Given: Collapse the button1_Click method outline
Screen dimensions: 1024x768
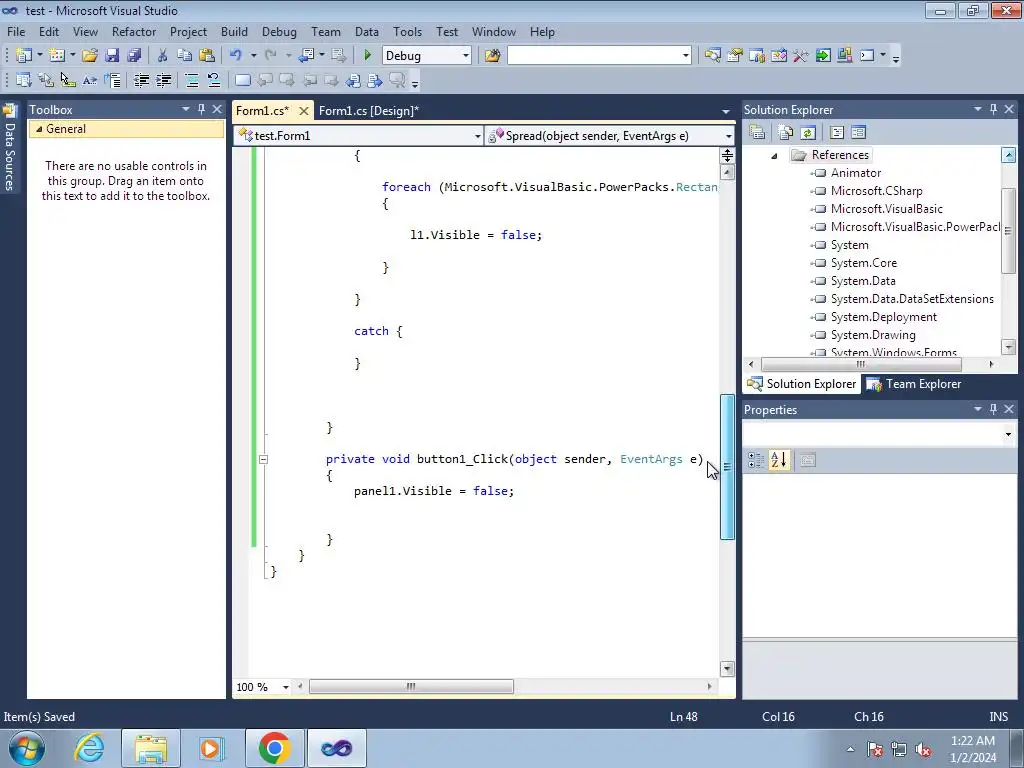Looking at the screenshot, I should [x=263, y=459].
